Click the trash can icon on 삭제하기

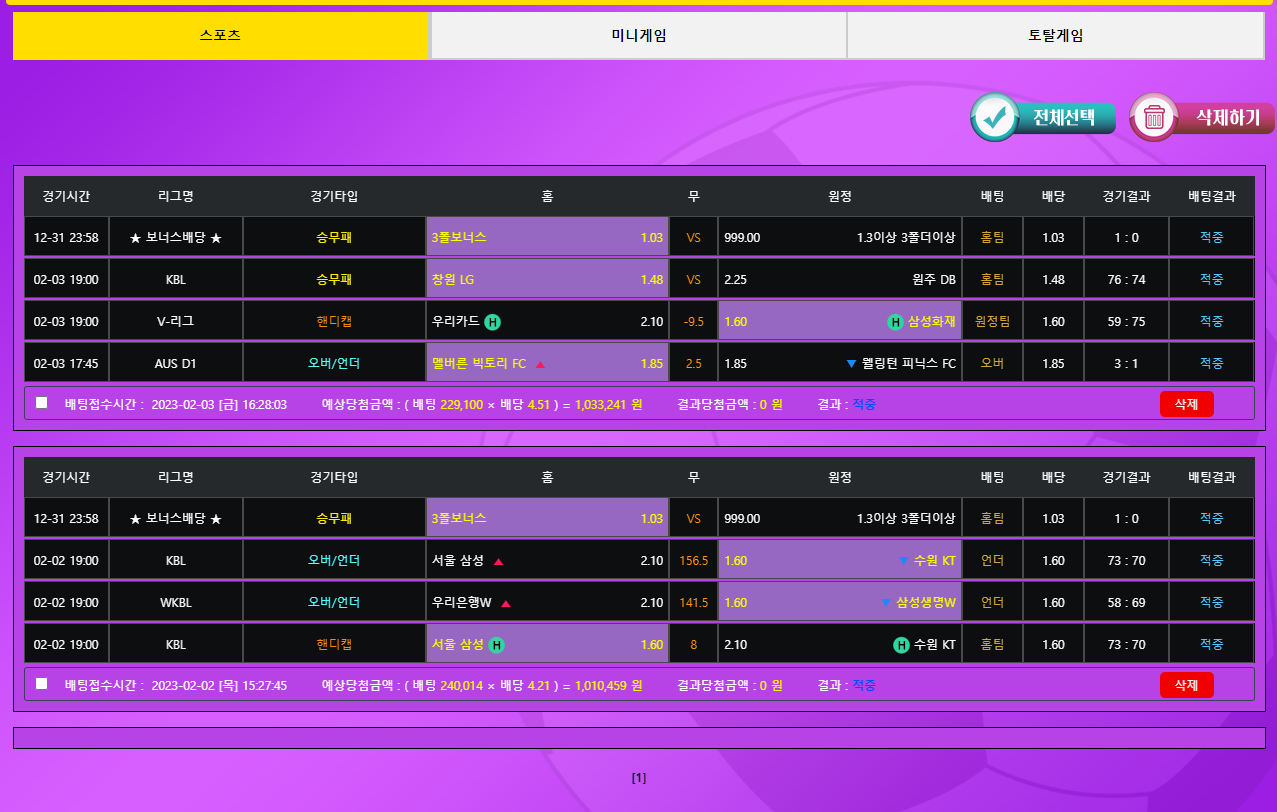(1154, 118)
